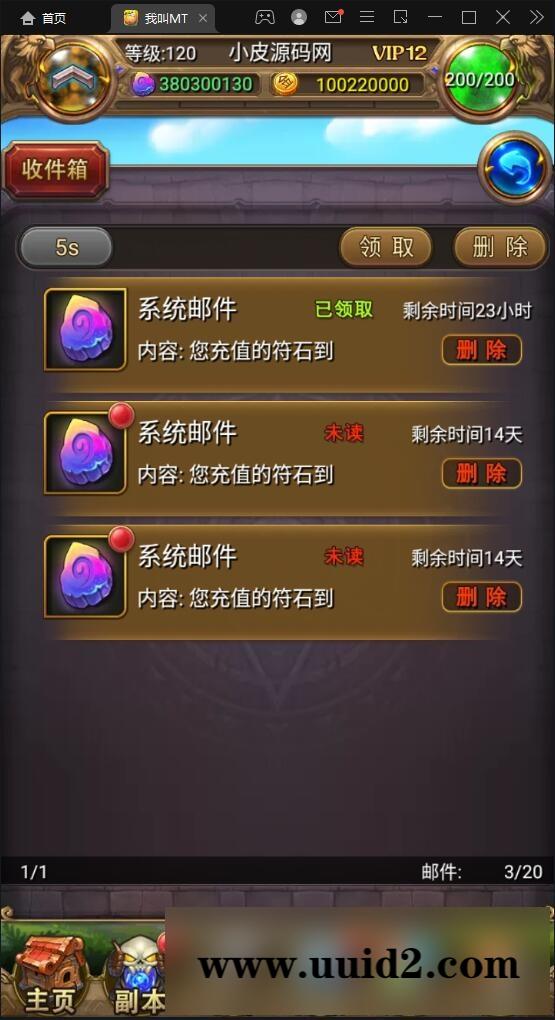Image resolution: width=555 pixels, height=1020 pixels.
Task: Close the 我叫MT tab
Action: coord(202,18)
